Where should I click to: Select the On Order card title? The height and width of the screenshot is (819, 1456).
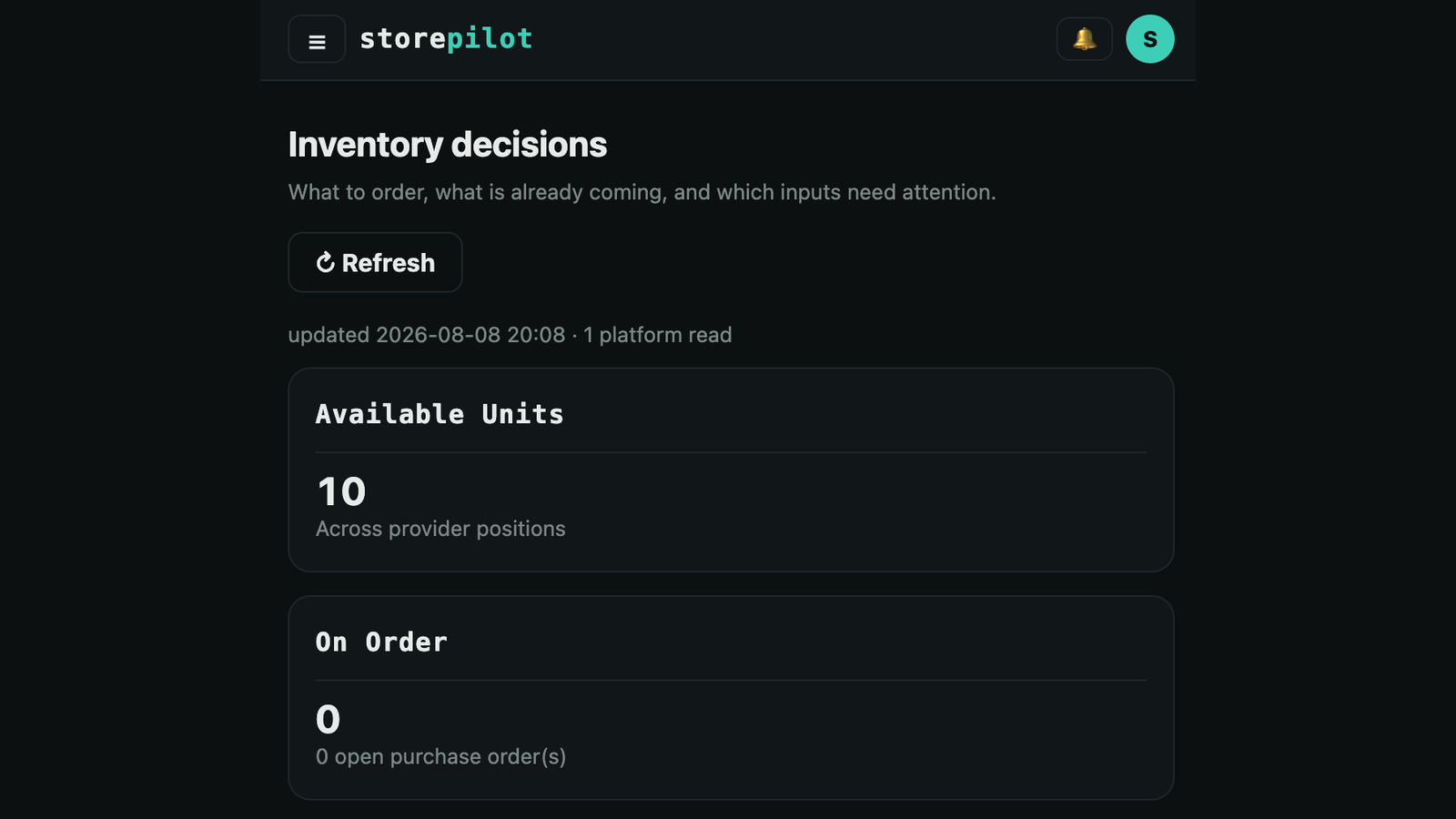click(x=381, y=642)
